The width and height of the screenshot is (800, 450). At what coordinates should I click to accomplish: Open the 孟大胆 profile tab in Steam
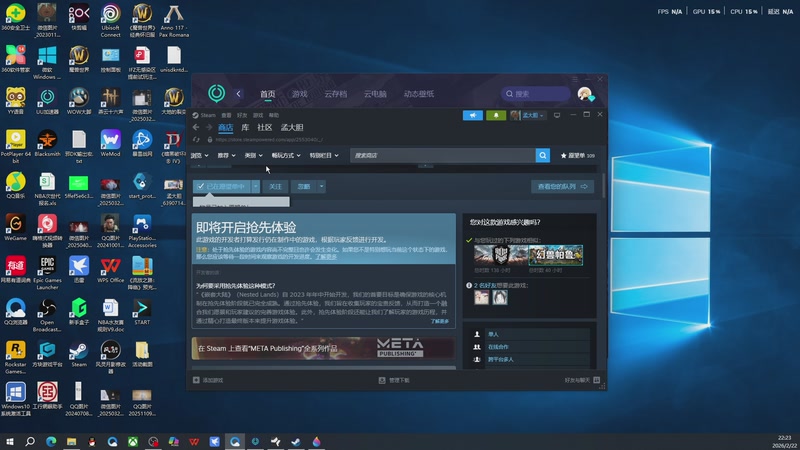[292, 128]
